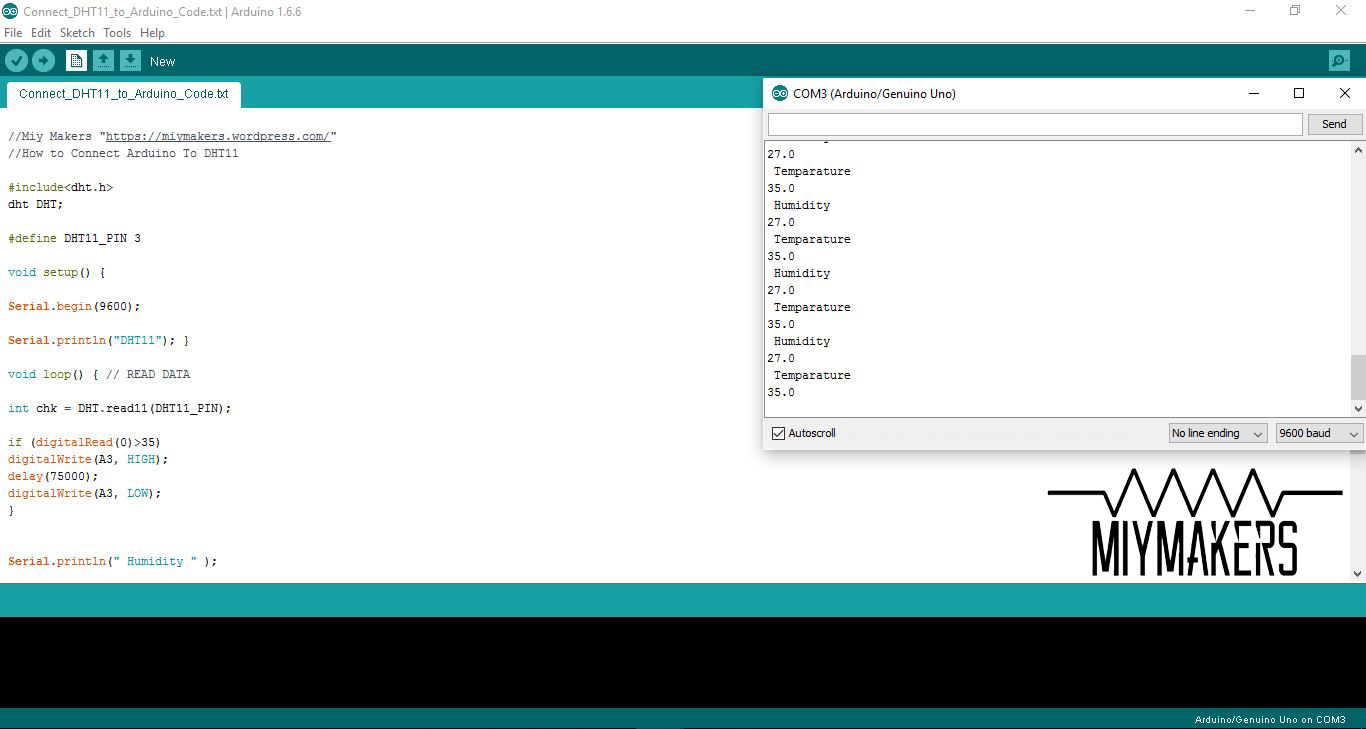Image resolution: width=1366 pixels, height=729 pixels.
Task: Restore down the main Arduino window
Action: pyautogui.click(x=1295, y=11)
